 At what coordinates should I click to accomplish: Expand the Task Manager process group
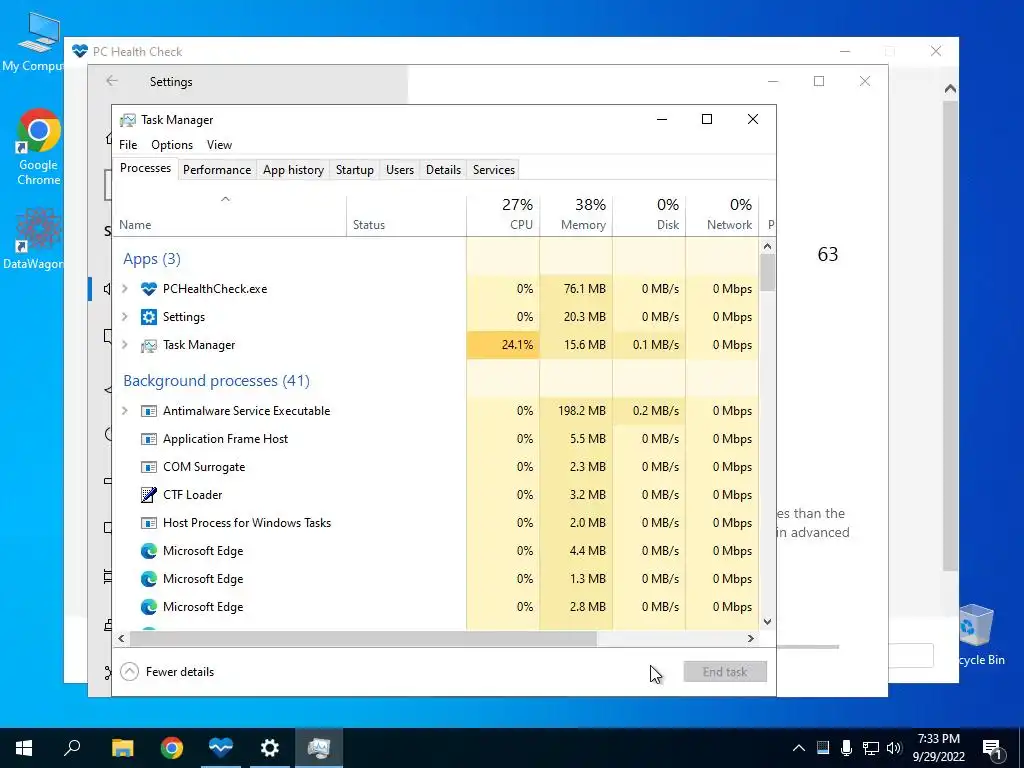click(x=125, y=345)
